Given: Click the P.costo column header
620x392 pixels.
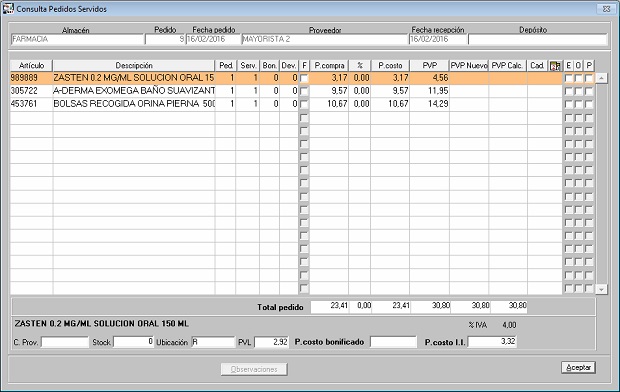Looking at the screenshot, I should (x=390, y=66).
